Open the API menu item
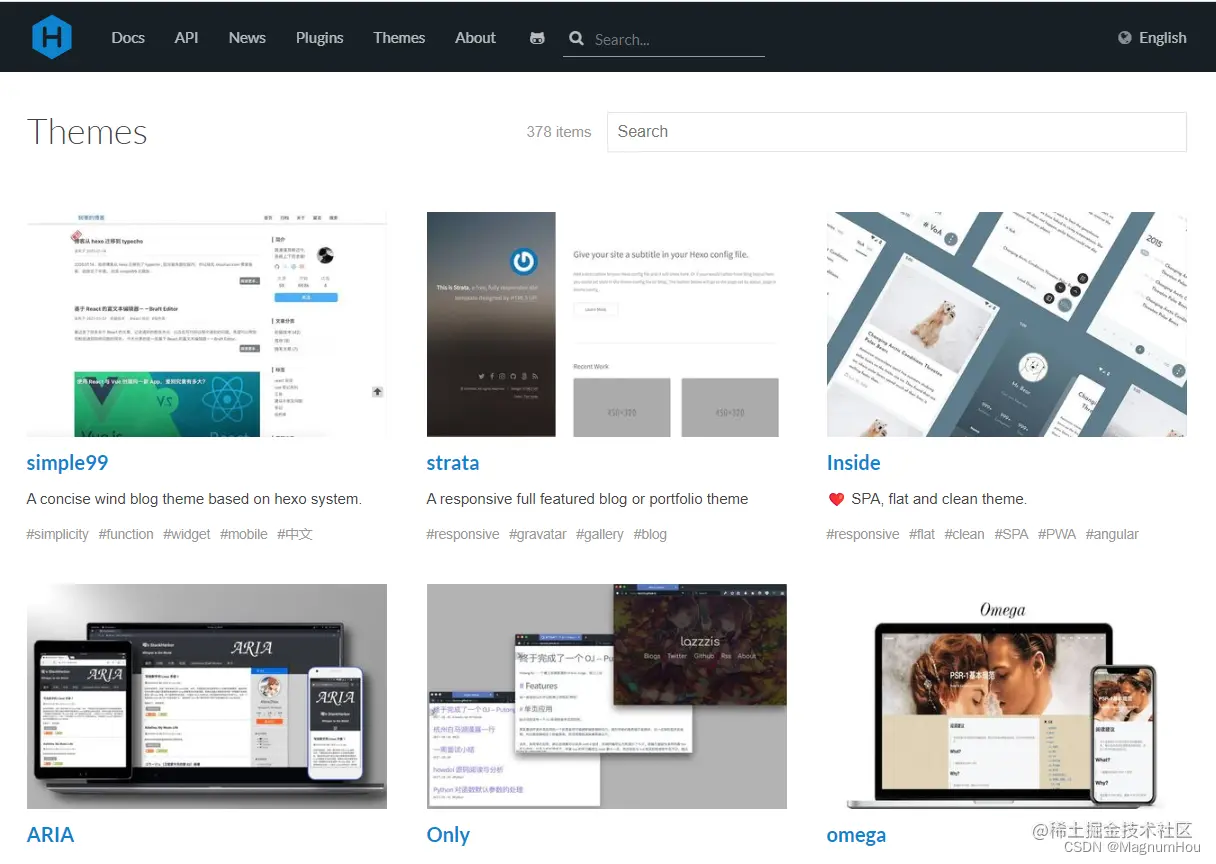 [186, 38]
